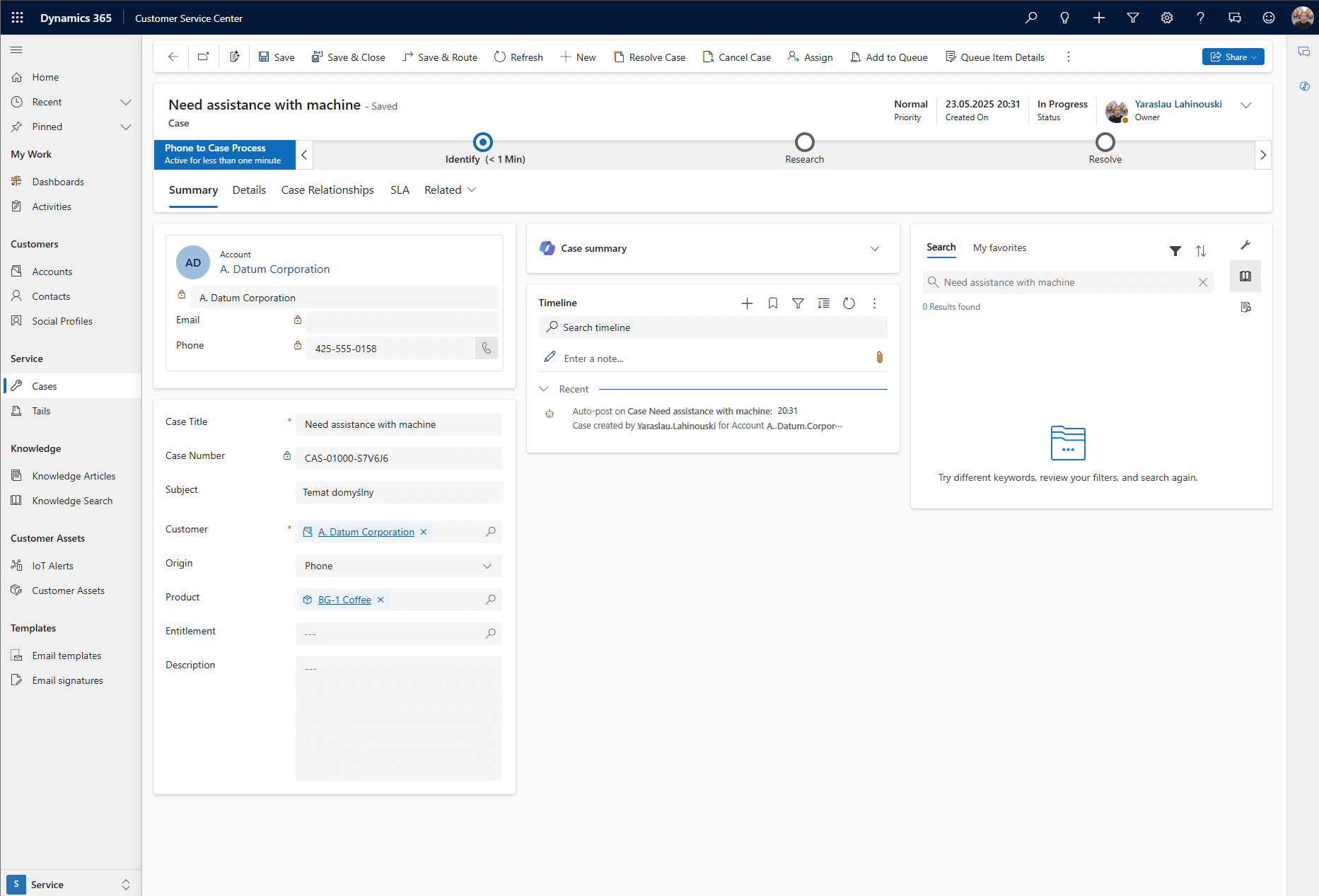Open the help question mark icon

(1201, 18)
